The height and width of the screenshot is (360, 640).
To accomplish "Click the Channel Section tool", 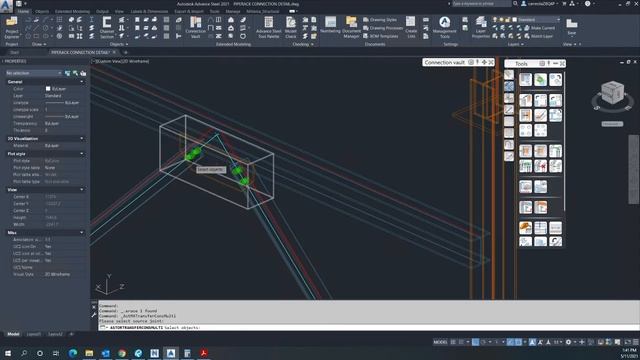I will click(x=107, y=27).
